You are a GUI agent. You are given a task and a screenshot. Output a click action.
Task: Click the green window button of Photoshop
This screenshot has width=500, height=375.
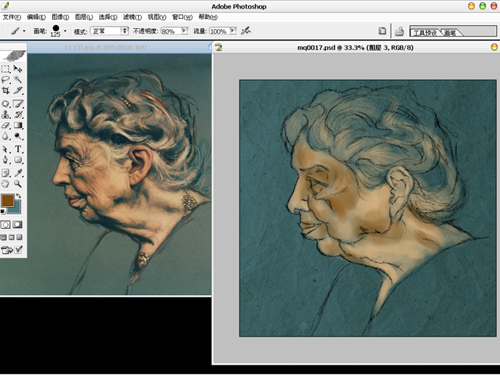482,6
